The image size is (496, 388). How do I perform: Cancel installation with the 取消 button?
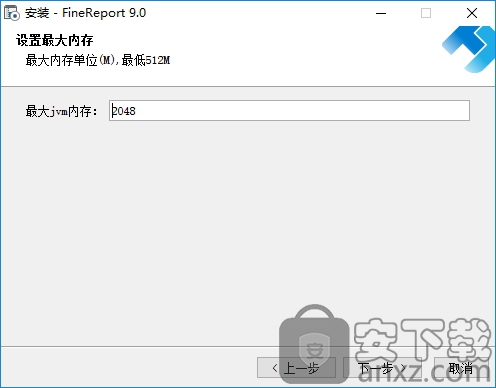461,368
